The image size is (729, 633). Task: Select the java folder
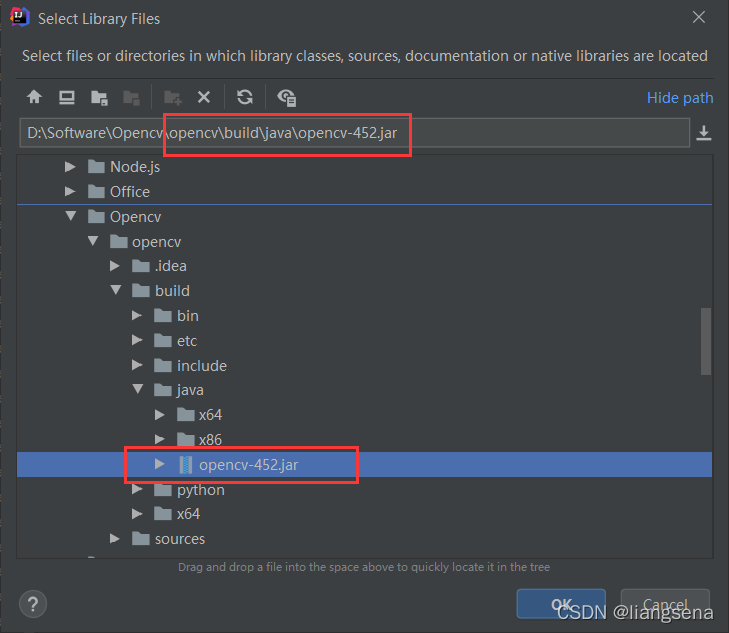tap(190, 390)
